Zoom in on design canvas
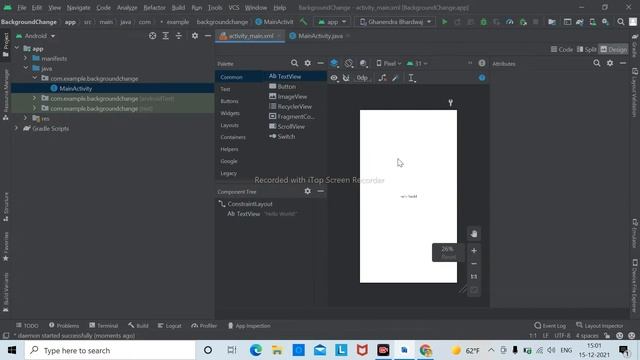Viewport: 640px width, 360px height. coord(474,250)
